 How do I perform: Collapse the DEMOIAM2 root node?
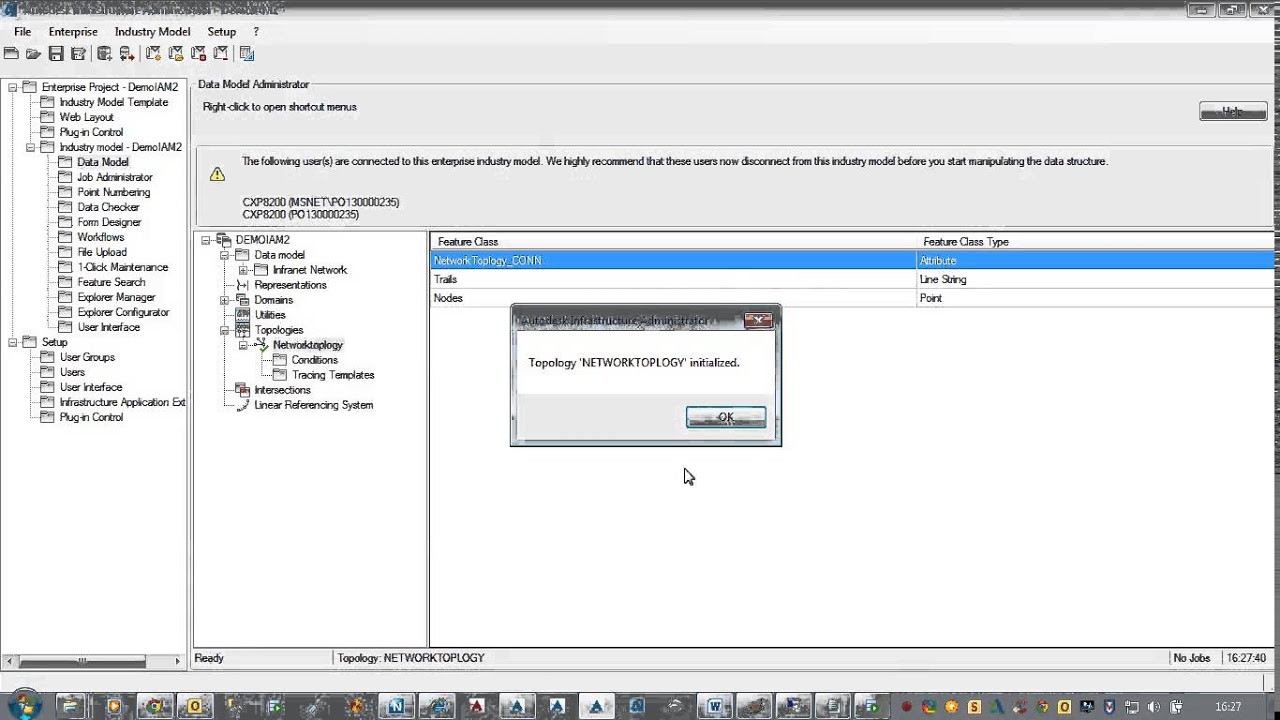[x=206, y=240]
